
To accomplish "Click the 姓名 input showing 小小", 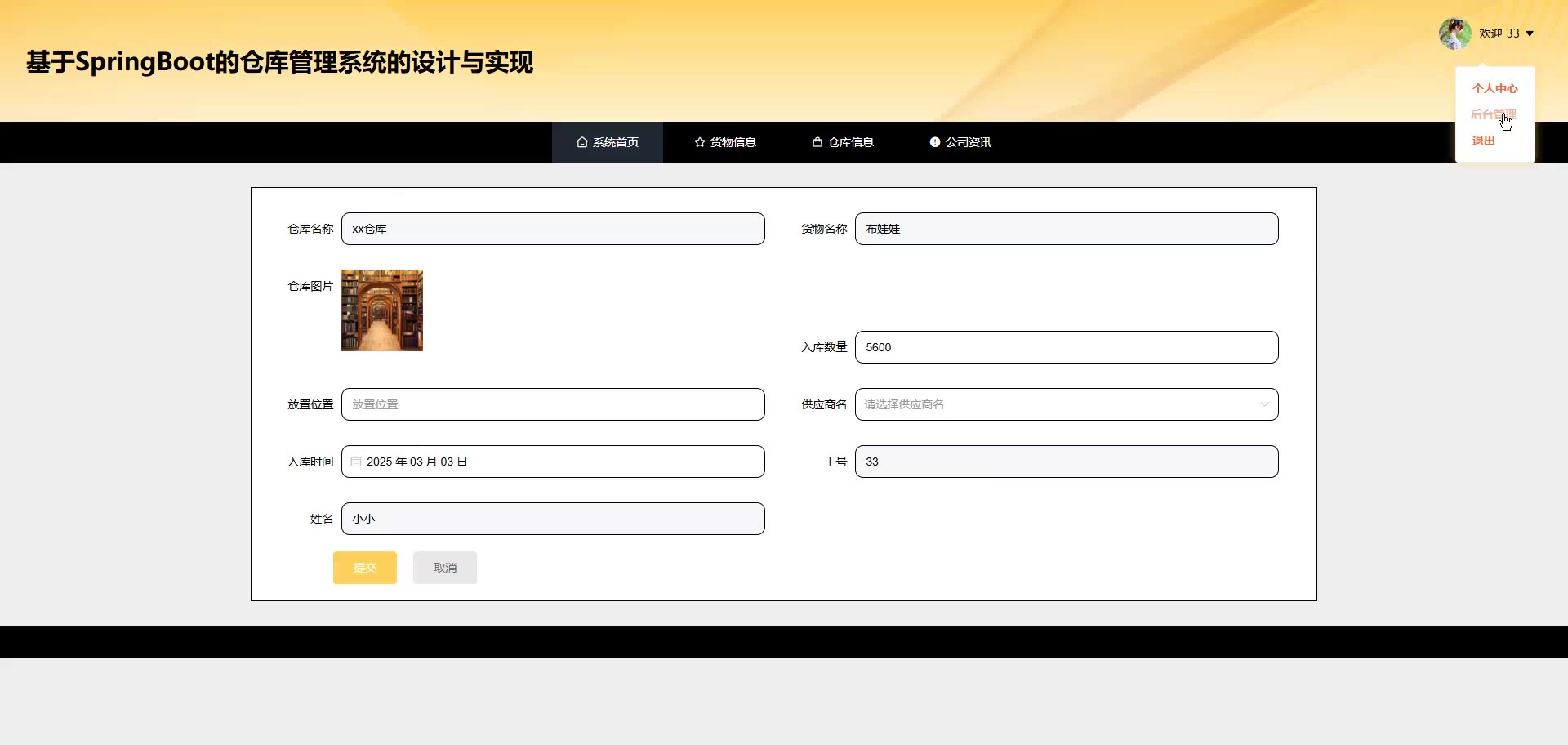I will point(553,519).
